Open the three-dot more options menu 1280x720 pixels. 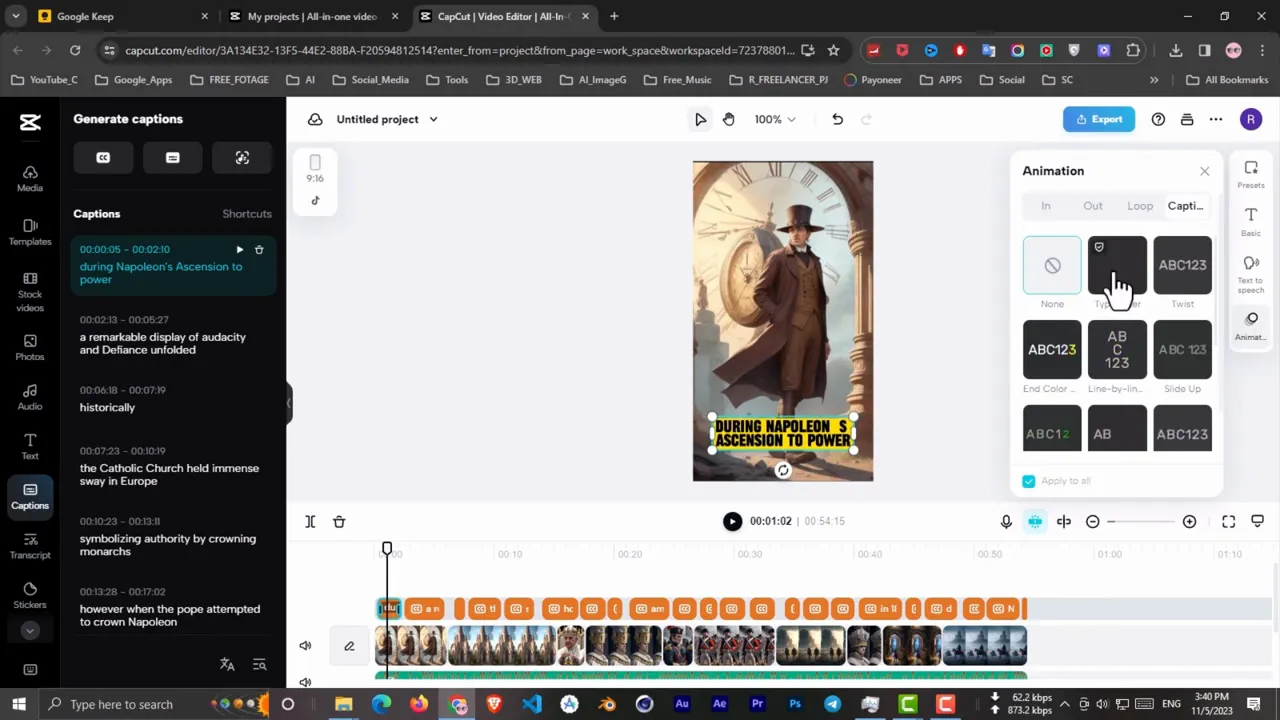tap(1216, 120)
